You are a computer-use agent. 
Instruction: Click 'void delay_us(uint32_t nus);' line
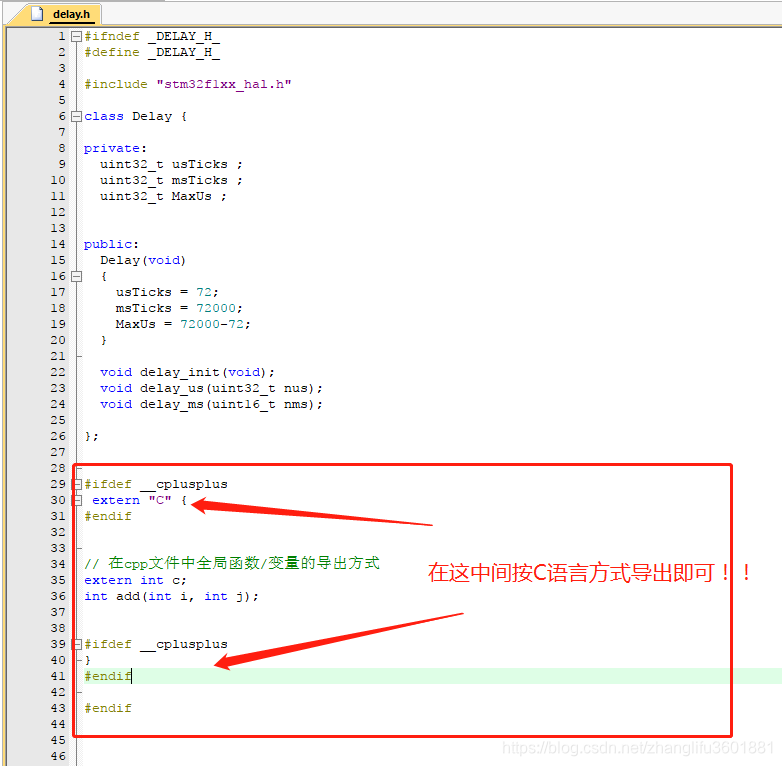(211, 388)
